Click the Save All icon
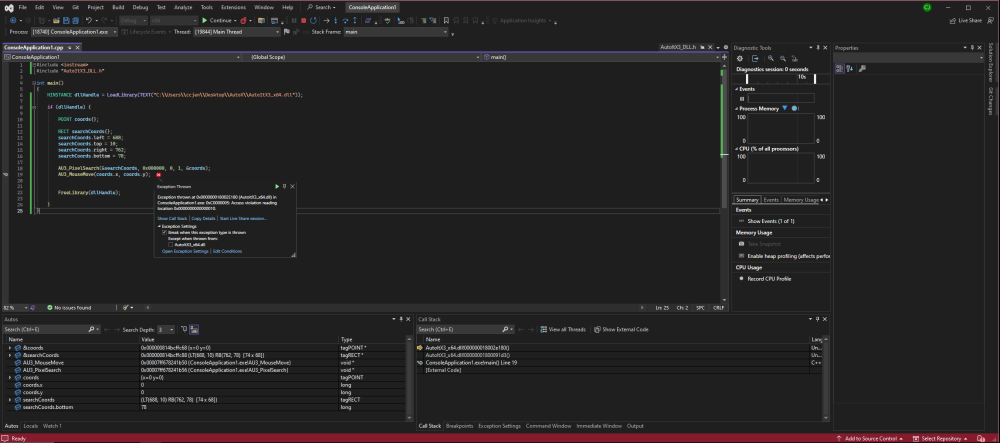1000x443 pixels. [x=75, y=20]
